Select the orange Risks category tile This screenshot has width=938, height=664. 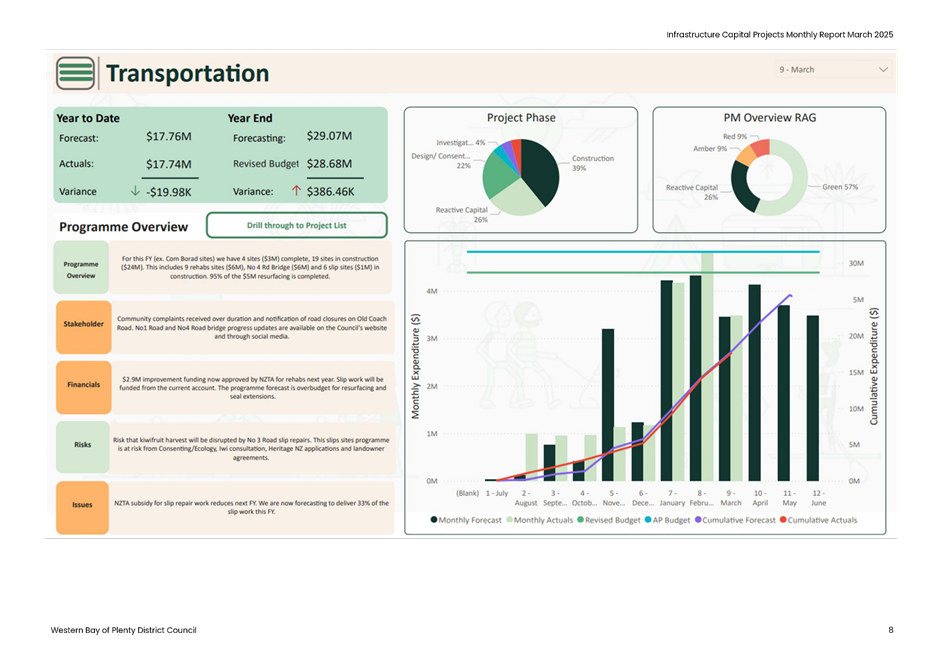(x=82, y=446)
